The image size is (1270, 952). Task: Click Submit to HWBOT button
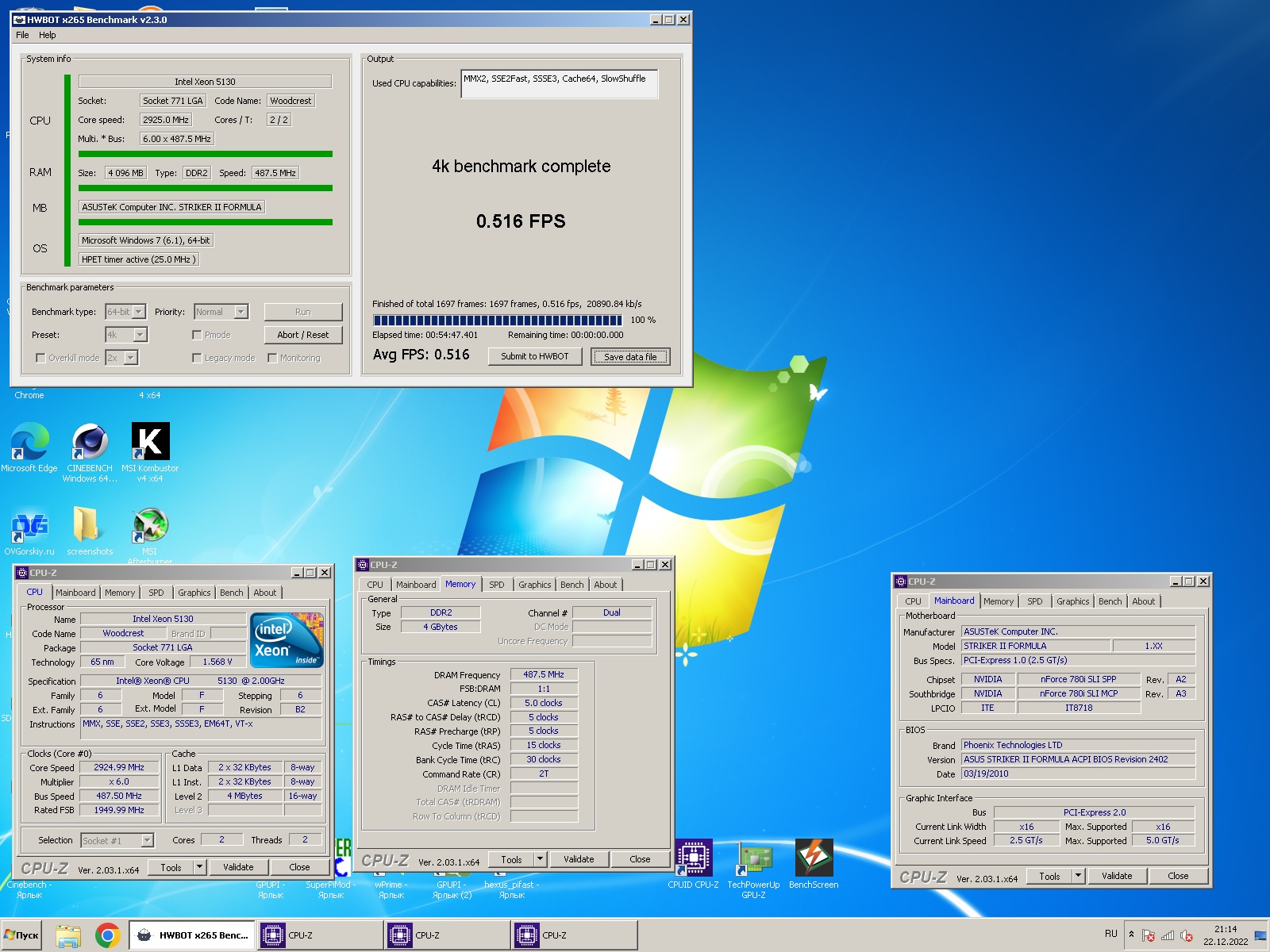click(x=535, y=356)
